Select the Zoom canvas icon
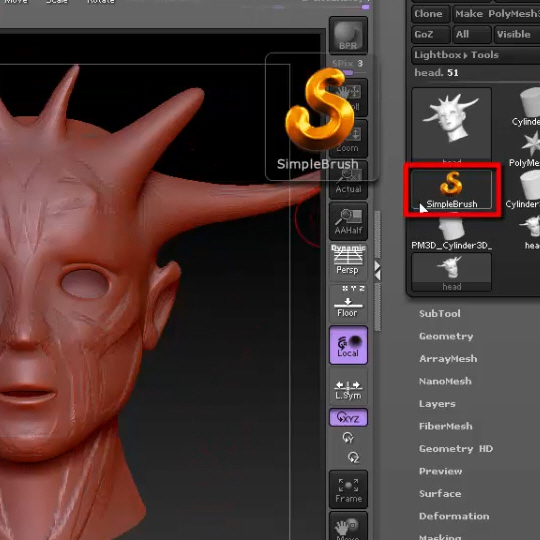 tap(348, 138)
